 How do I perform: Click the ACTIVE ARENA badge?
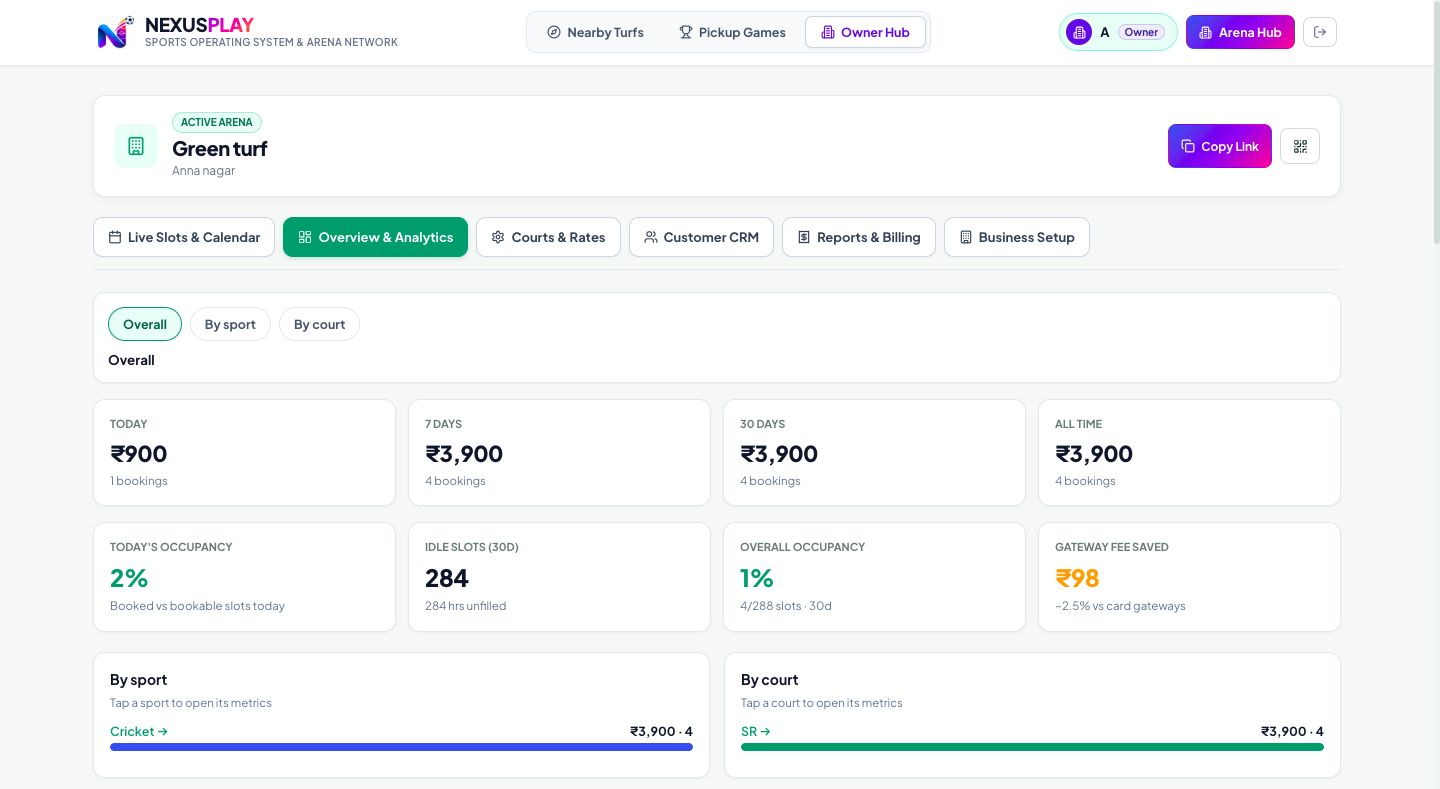tap(217, 122)
